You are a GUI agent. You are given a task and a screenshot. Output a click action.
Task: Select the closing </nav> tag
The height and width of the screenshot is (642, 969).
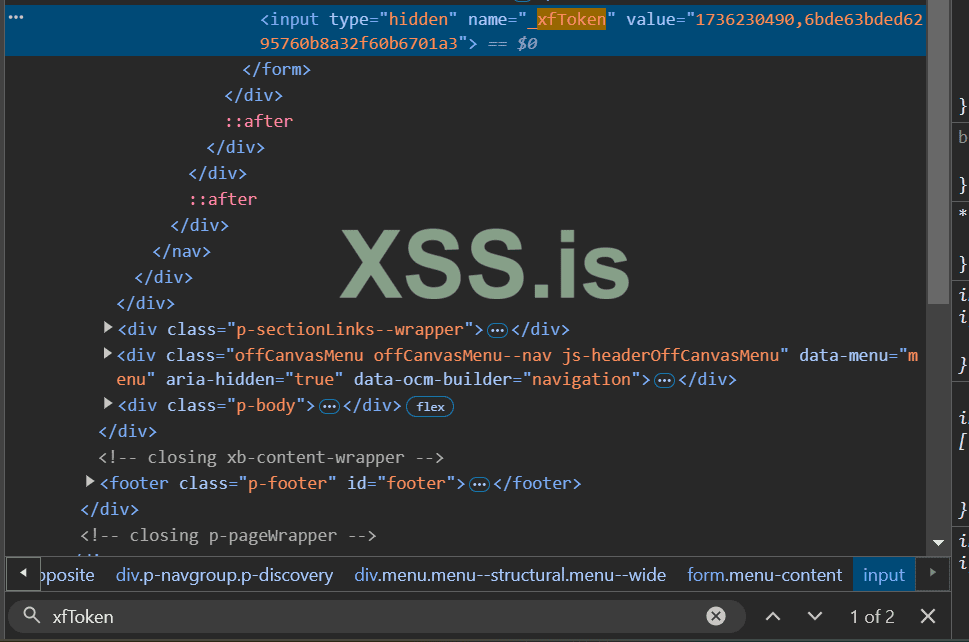pos(182,251)
